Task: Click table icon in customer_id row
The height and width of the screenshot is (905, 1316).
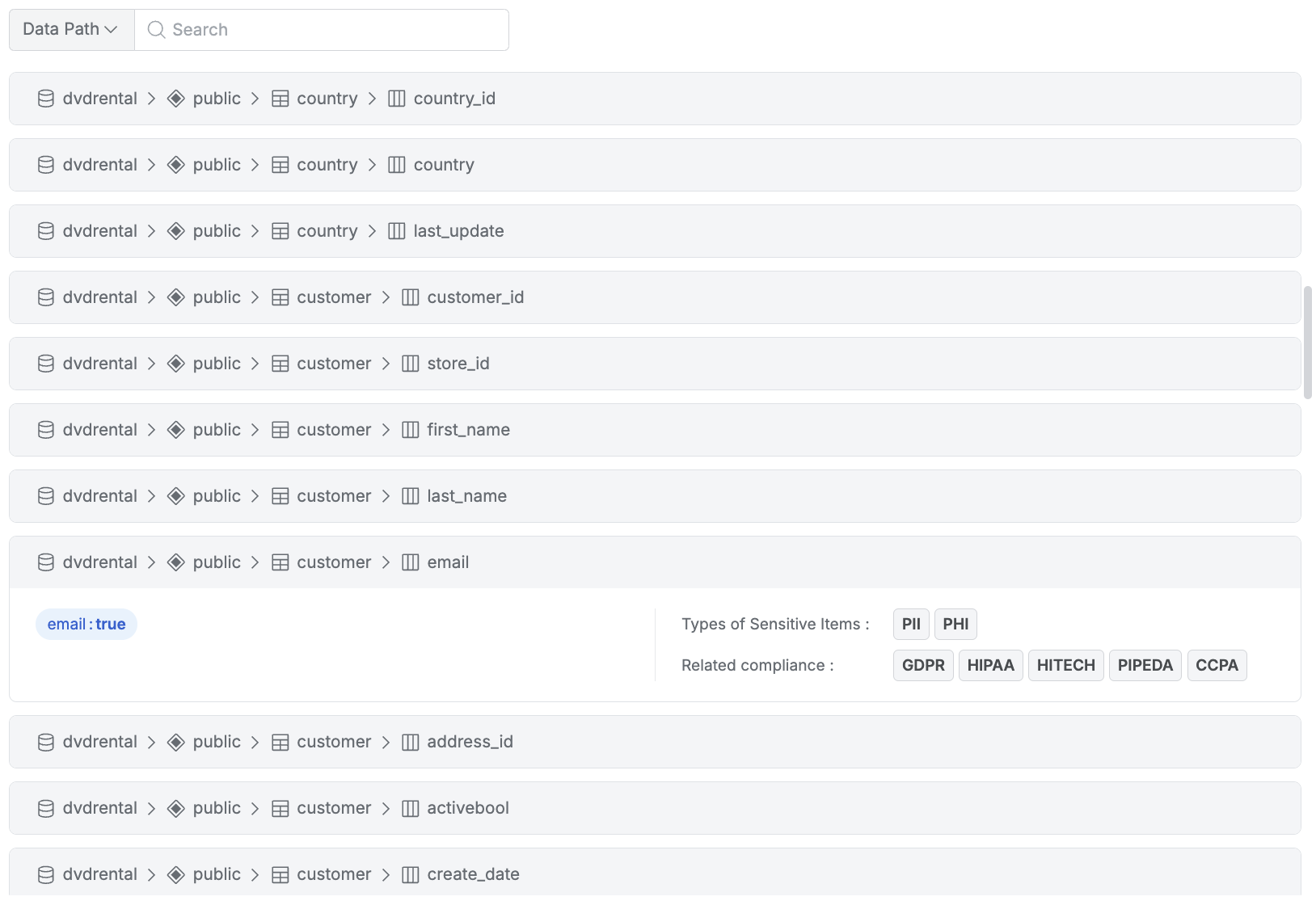Action: pos(280,297)
